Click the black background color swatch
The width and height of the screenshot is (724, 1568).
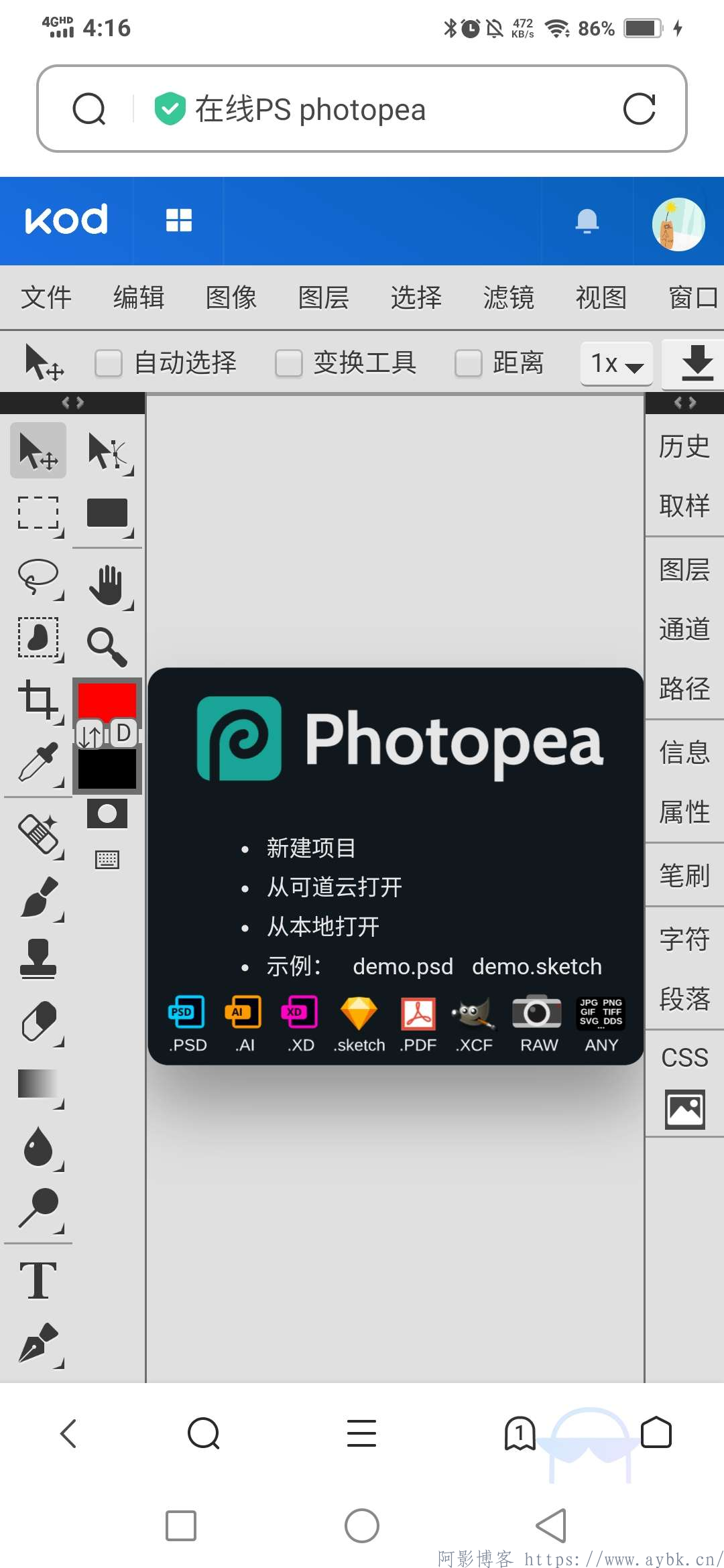(107, 769)
